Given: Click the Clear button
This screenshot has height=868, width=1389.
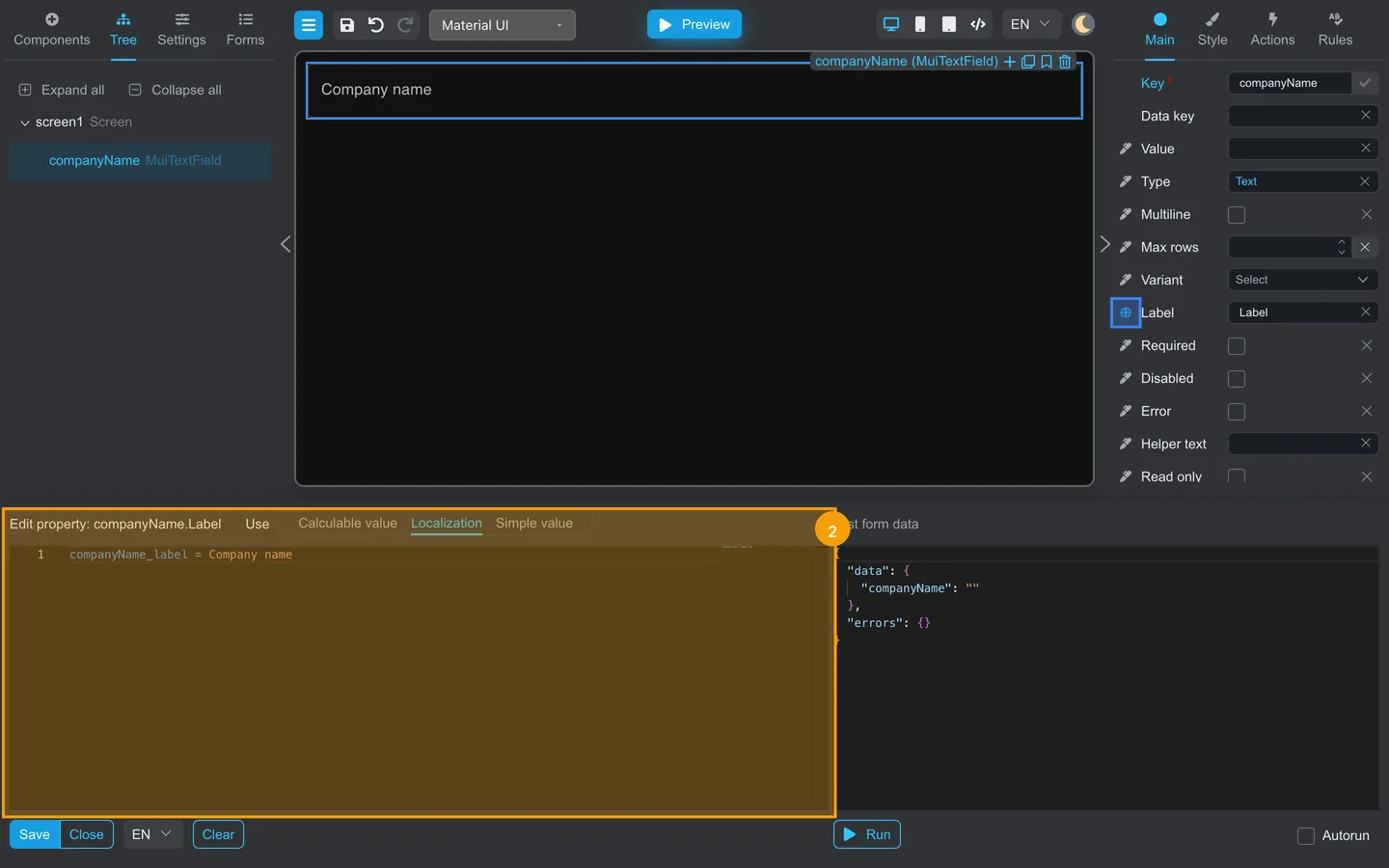Looking at the screenshot, I should 218,834.
